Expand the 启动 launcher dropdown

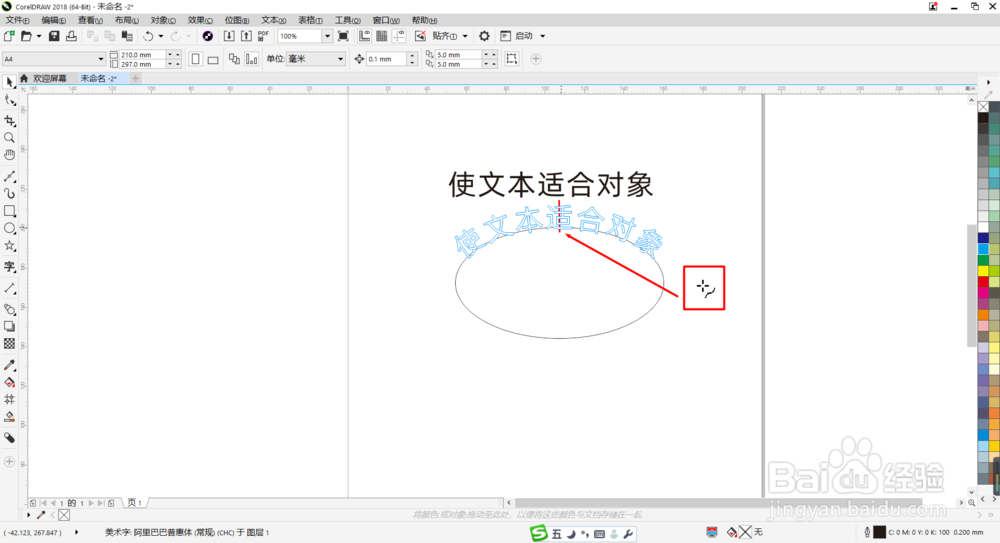tap(543, 36)
